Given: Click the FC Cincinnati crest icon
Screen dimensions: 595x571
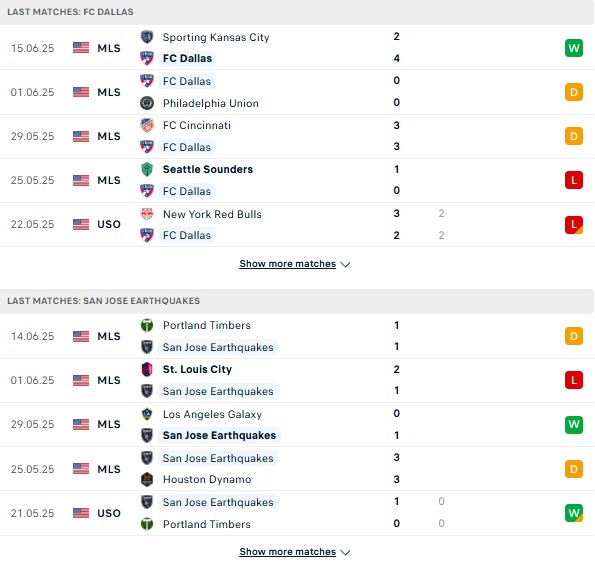Looking at the screenshot, I should click(x=147, y=125).
